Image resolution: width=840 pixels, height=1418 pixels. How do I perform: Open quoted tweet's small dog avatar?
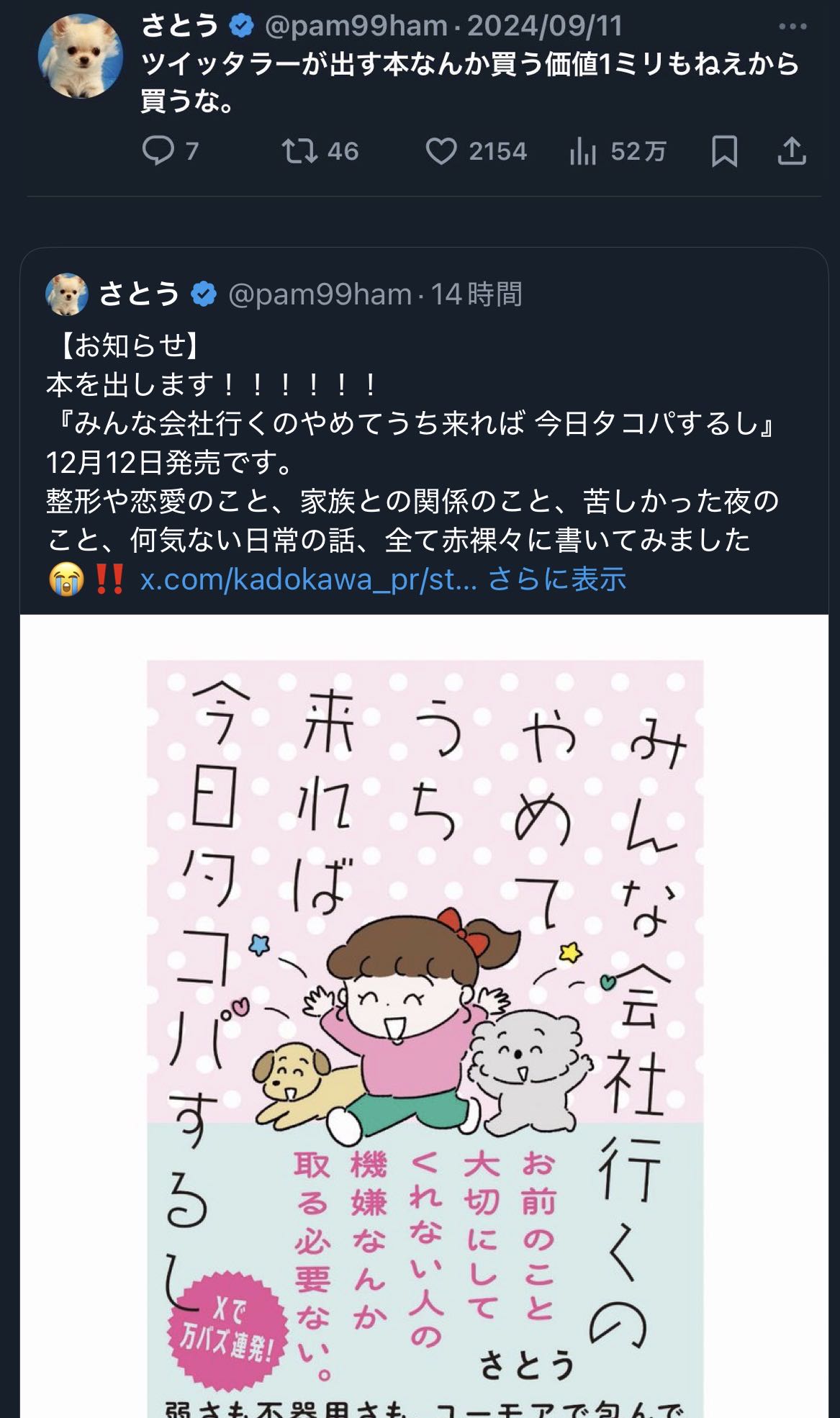(66, 294)
